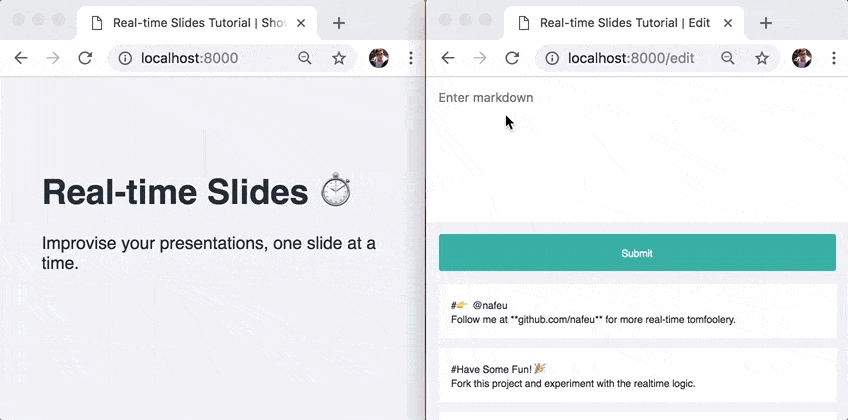Screen dimensions: 848x420
Task: Click the green Submit button
Action: [x=637, y=252]
